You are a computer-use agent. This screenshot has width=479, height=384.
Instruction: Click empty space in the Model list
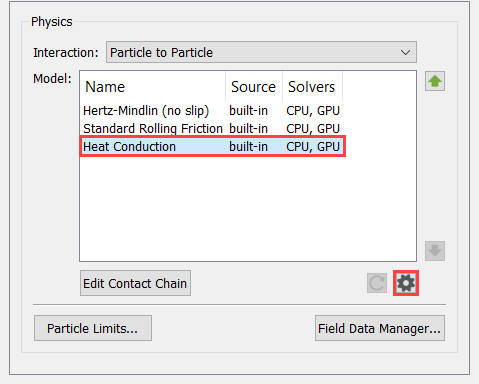248,208
